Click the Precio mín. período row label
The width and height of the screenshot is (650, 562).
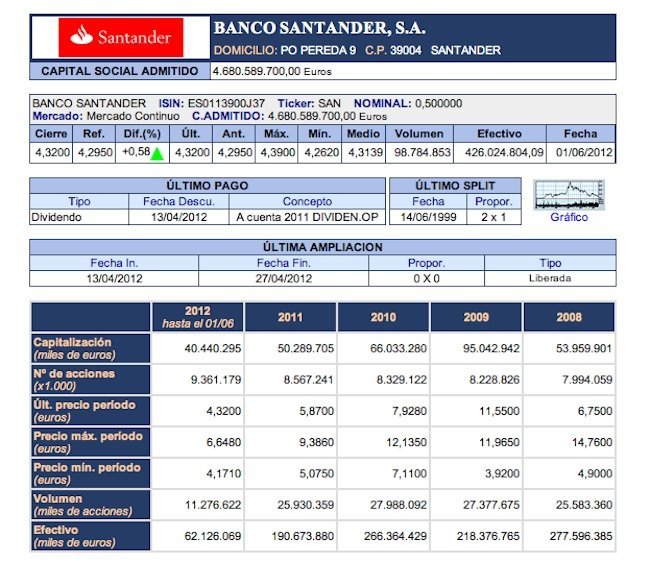point(91,473)
